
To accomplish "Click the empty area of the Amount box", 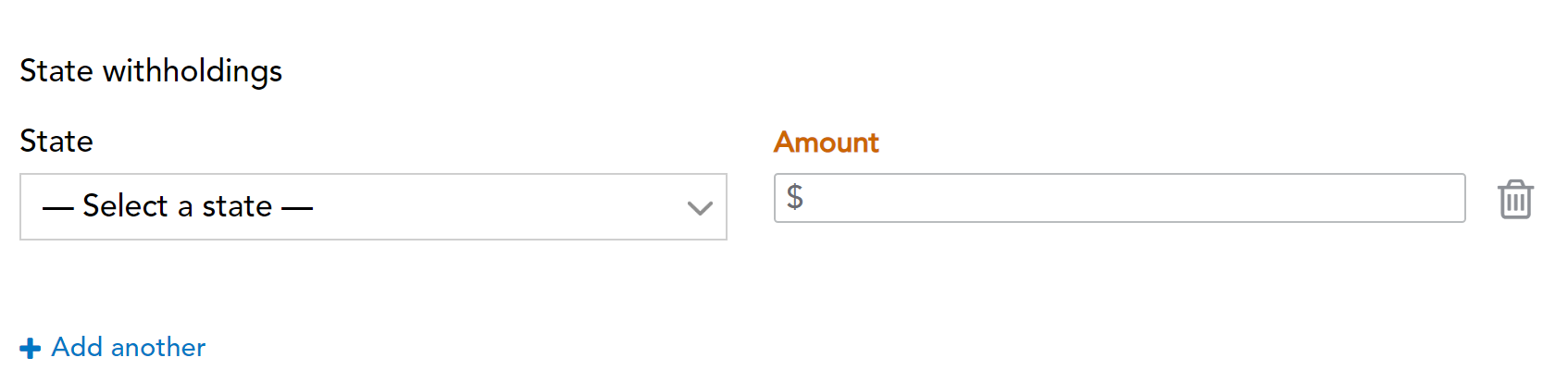I will coord(1134,198).
